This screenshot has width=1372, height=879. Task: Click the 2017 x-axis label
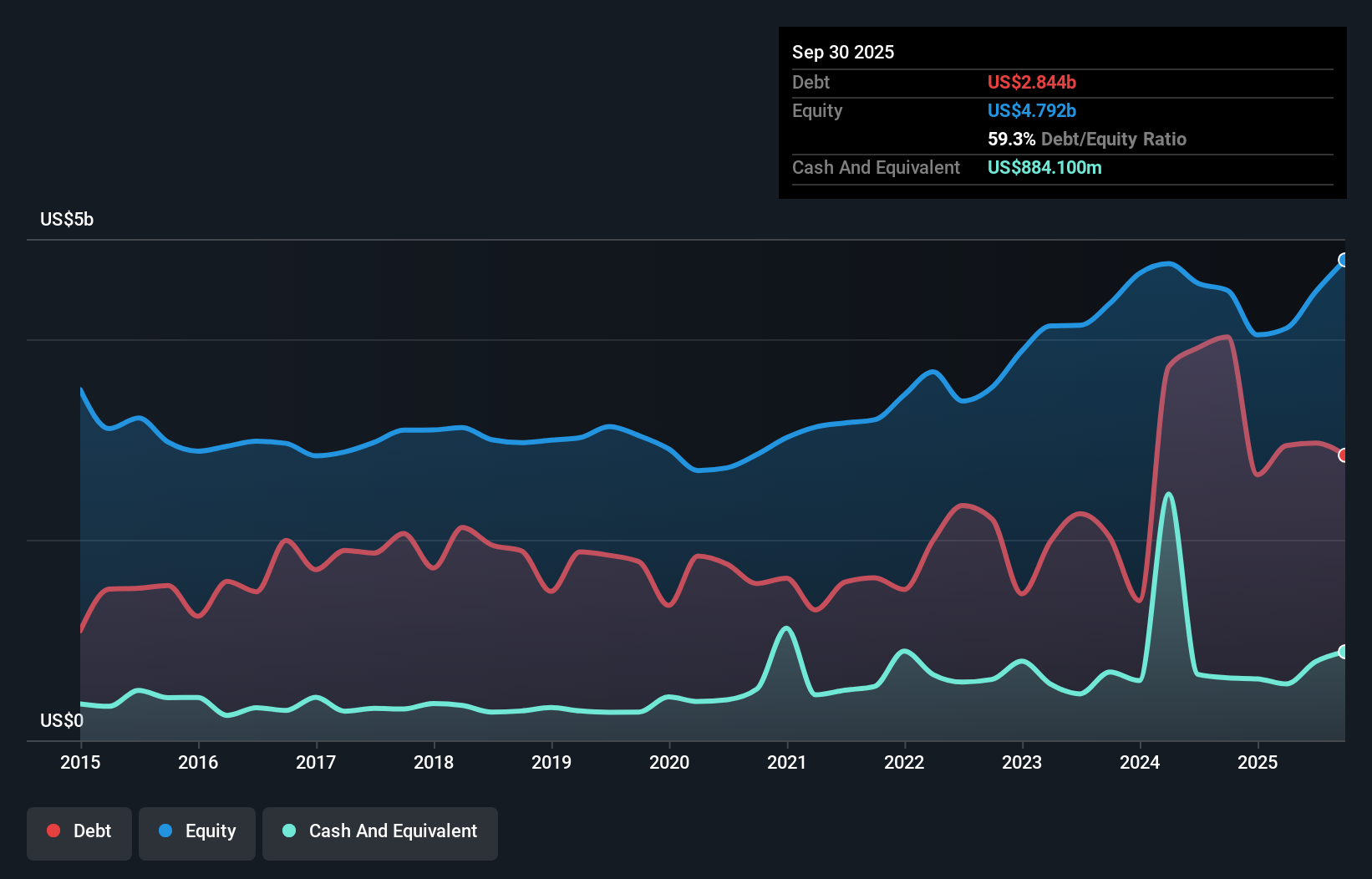pos(316,762)
